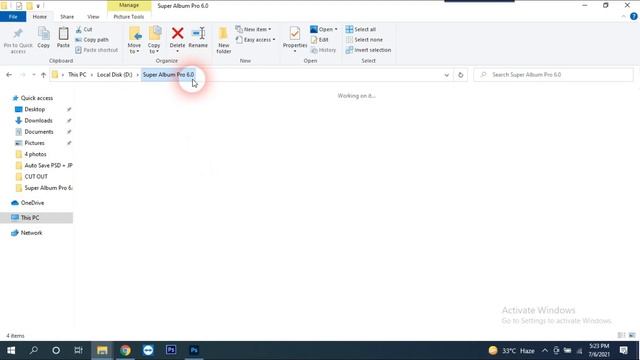Viewport: 640px width, 360px height.
Task: Open Super Album Pro folder in sidebar
Action: tap(48, 188)
